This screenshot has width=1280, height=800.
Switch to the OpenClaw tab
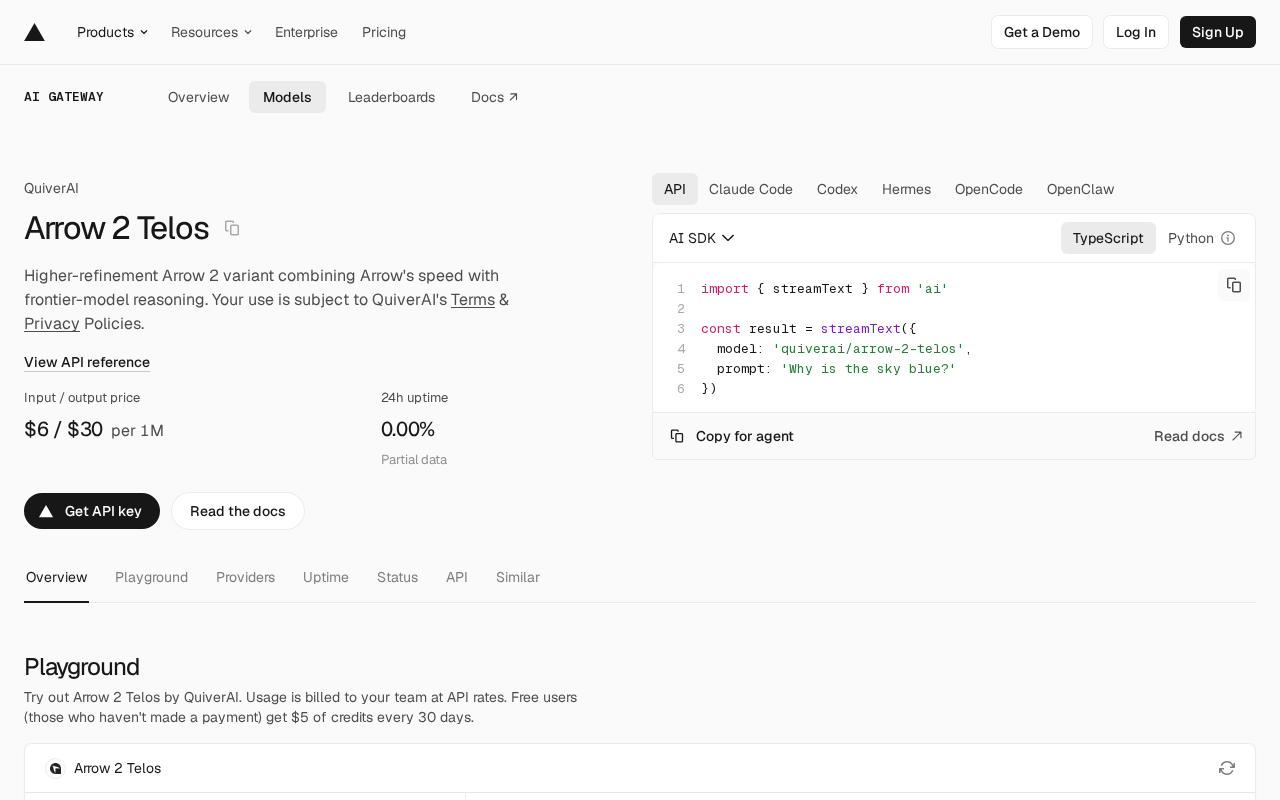[1080, 189]
